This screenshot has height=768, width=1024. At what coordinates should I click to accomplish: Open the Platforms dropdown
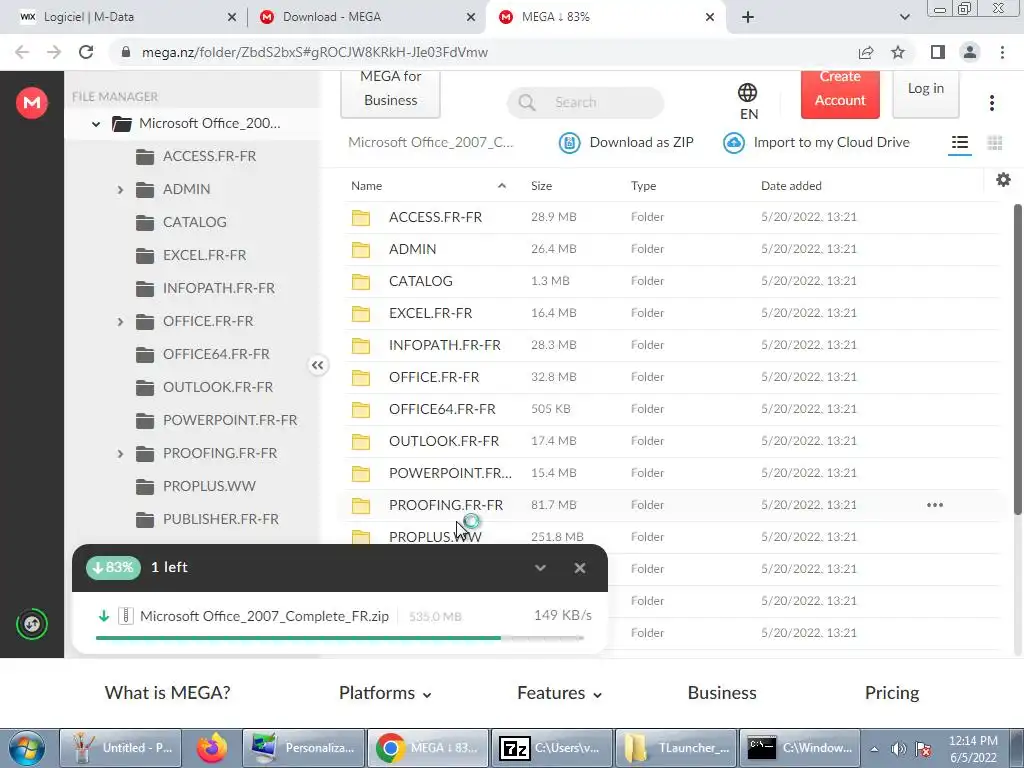pyautogui.click(x=385, y=693)
